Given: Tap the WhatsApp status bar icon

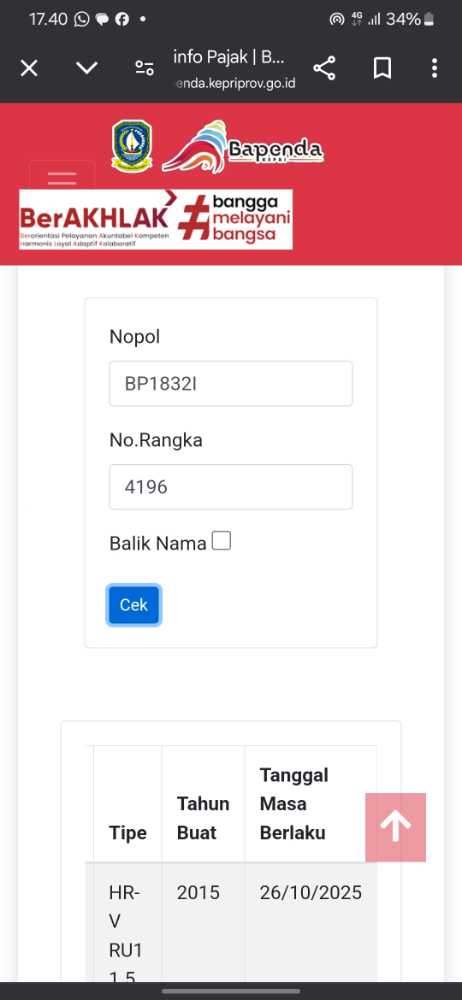Looking at the screenshot, I should [x=82, y=19].
